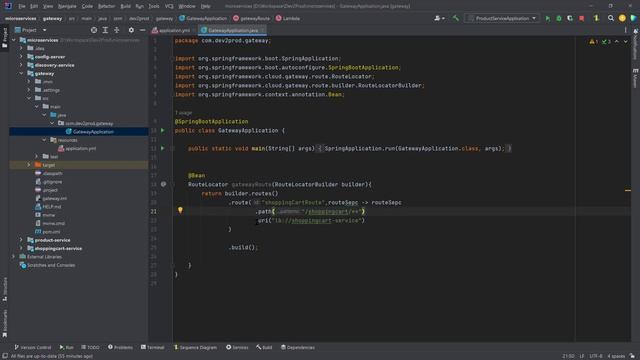
Task: Click the Expand All icon in Project panel
Action: [x=105, y=30]
